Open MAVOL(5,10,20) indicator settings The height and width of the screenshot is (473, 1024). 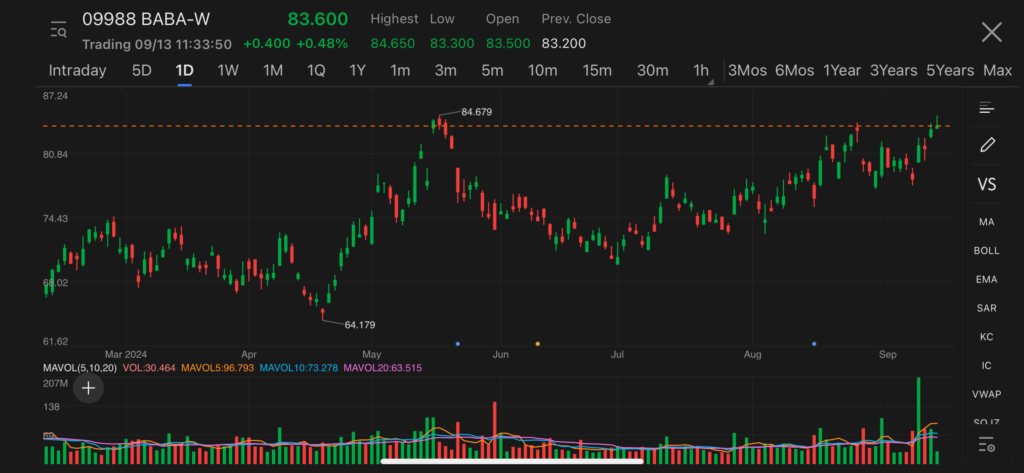(x=79, y=368)
